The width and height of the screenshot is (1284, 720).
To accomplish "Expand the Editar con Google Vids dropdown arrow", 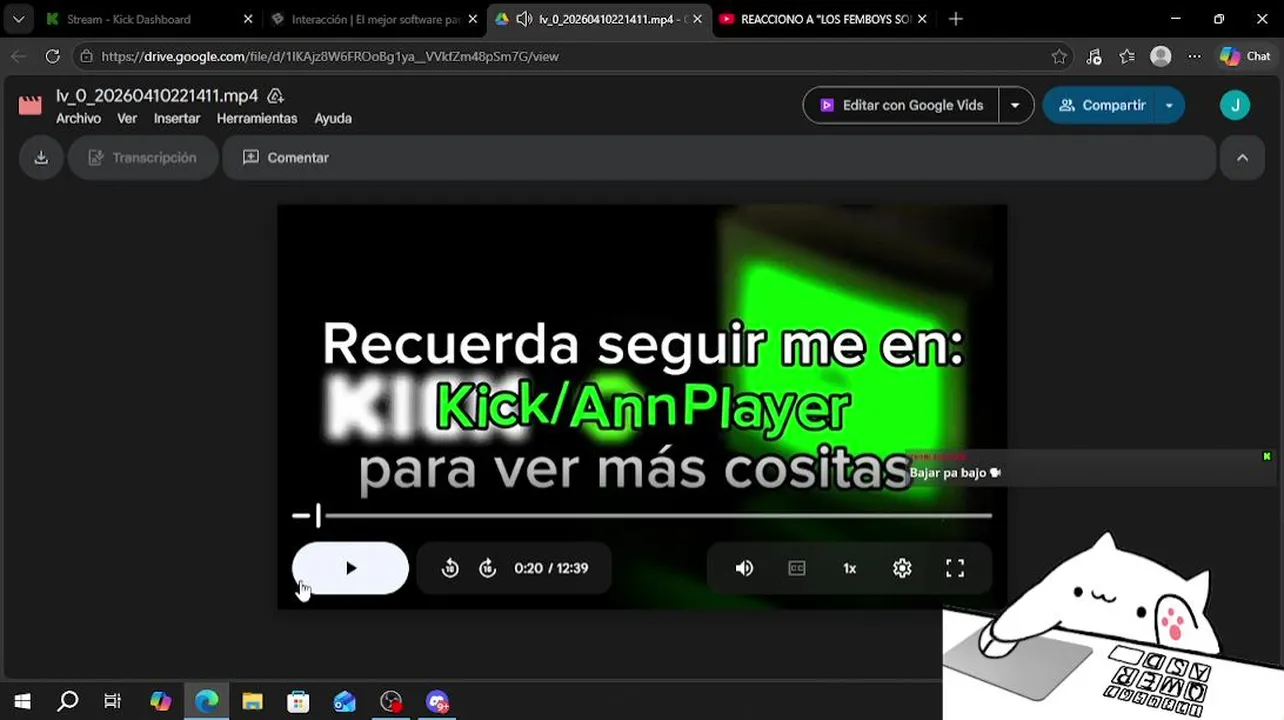I will click(1016, 105).
